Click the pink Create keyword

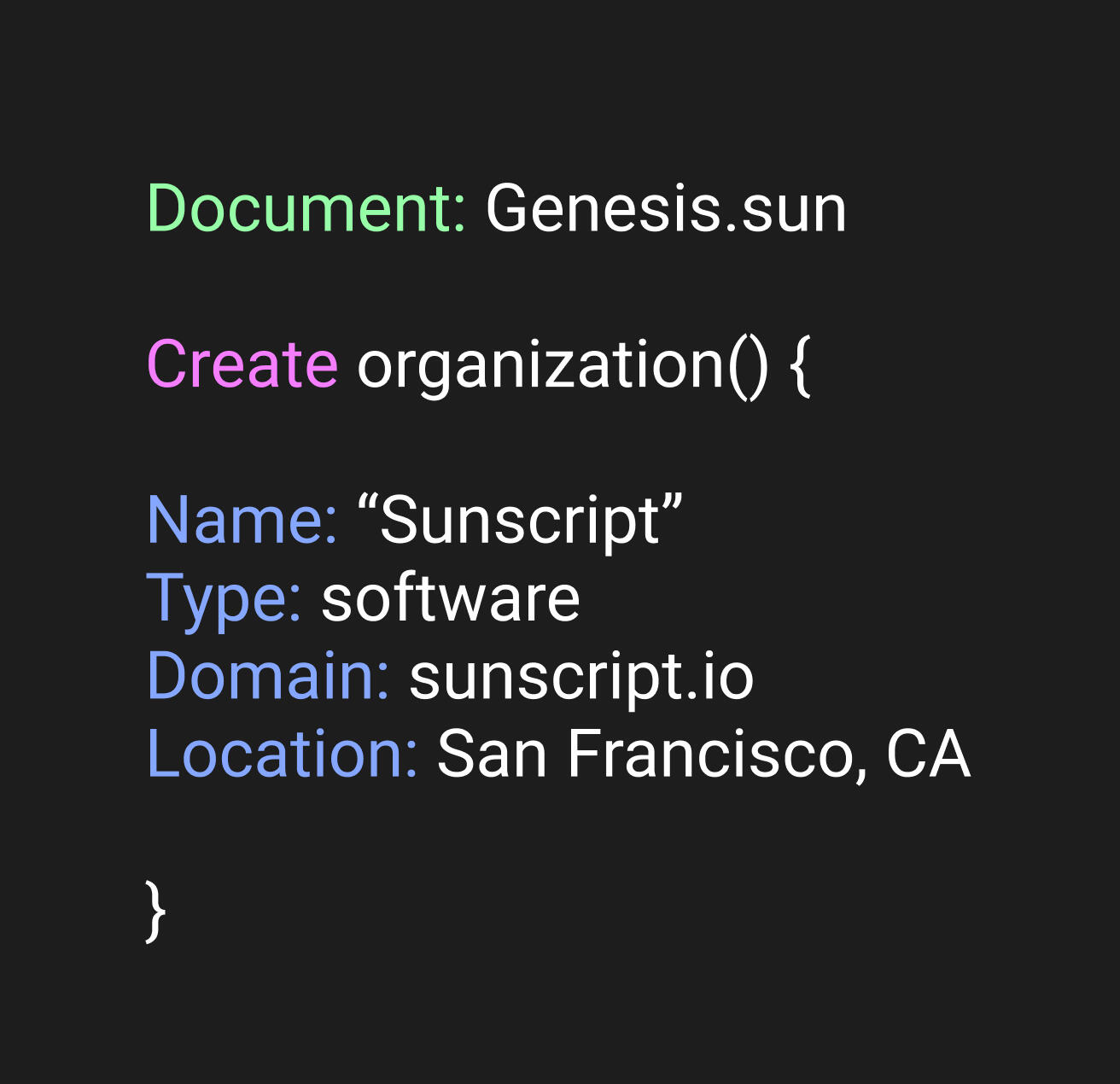242,364
